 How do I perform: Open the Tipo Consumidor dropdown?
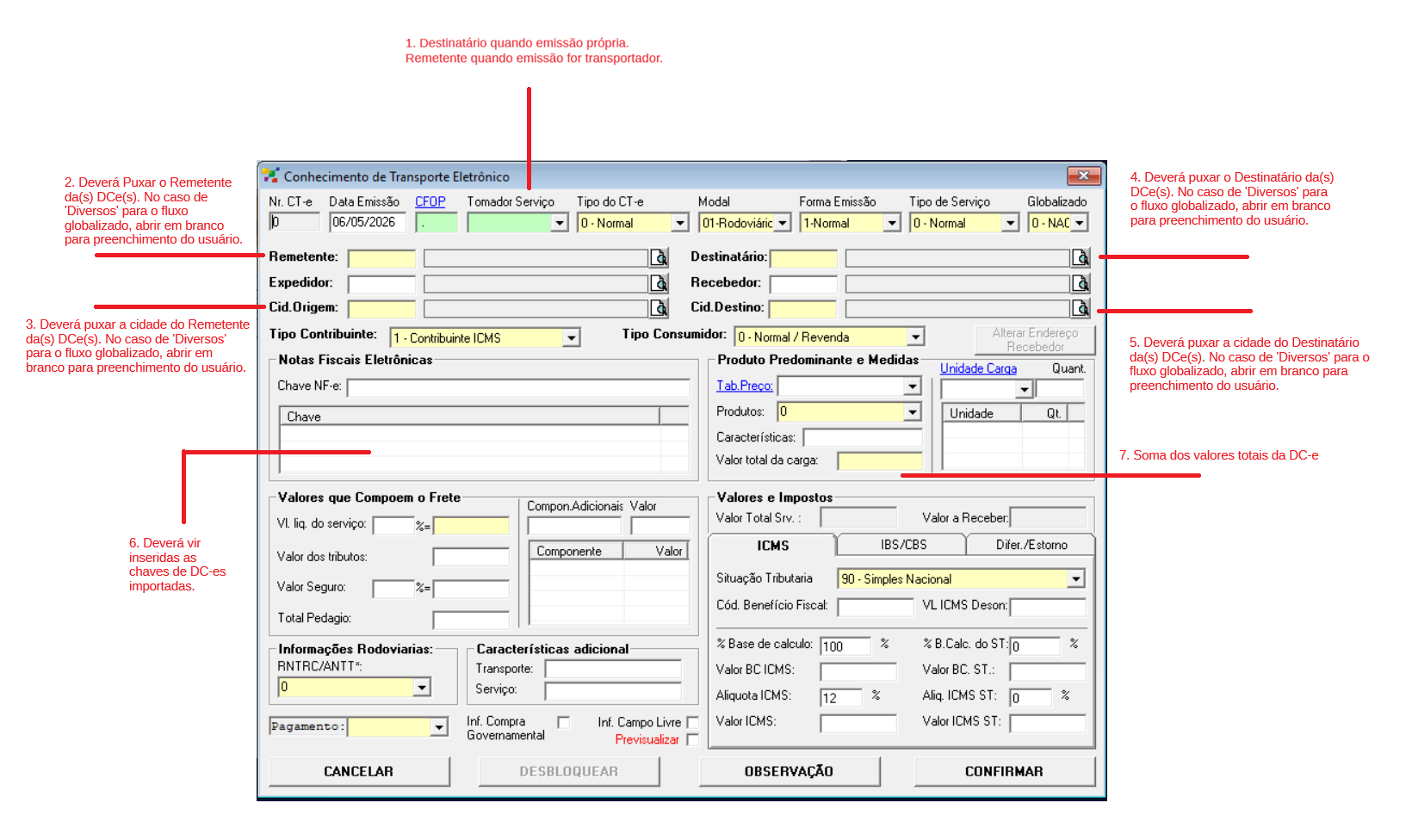coord(916,337)
